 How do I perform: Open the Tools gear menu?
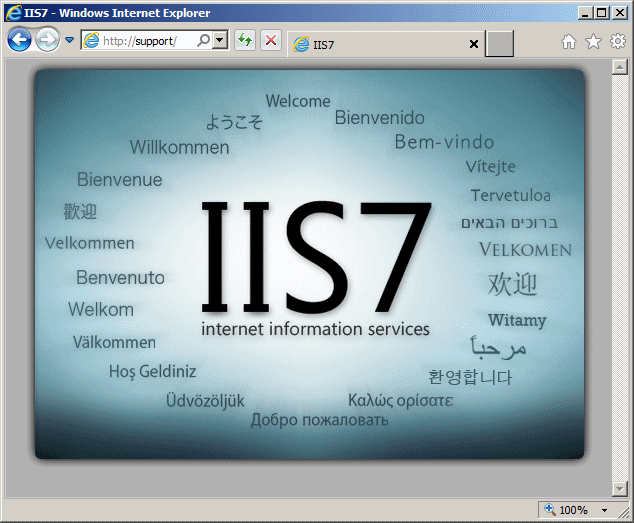coord(618,41)
